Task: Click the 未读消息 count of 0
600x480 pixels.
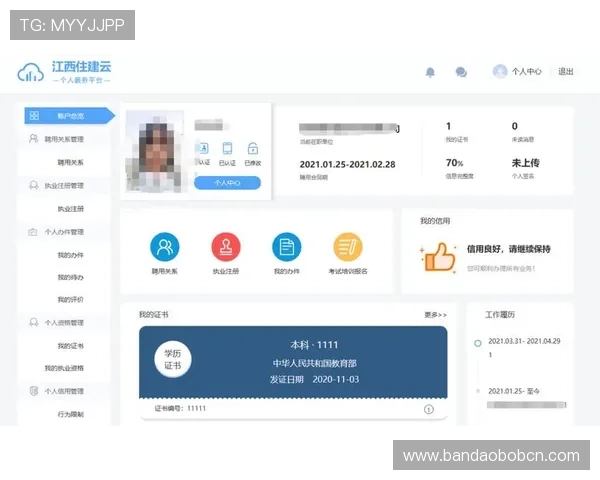Action: (x=515, y=126)
